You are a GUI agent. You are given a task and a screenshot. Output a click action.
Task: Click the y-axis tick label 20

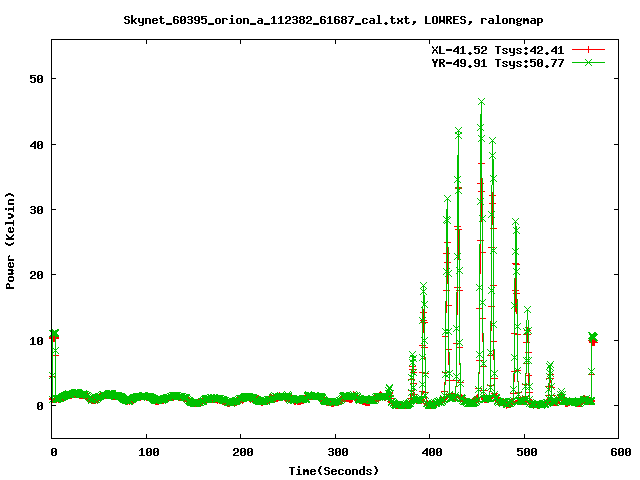tap(36, 275)
